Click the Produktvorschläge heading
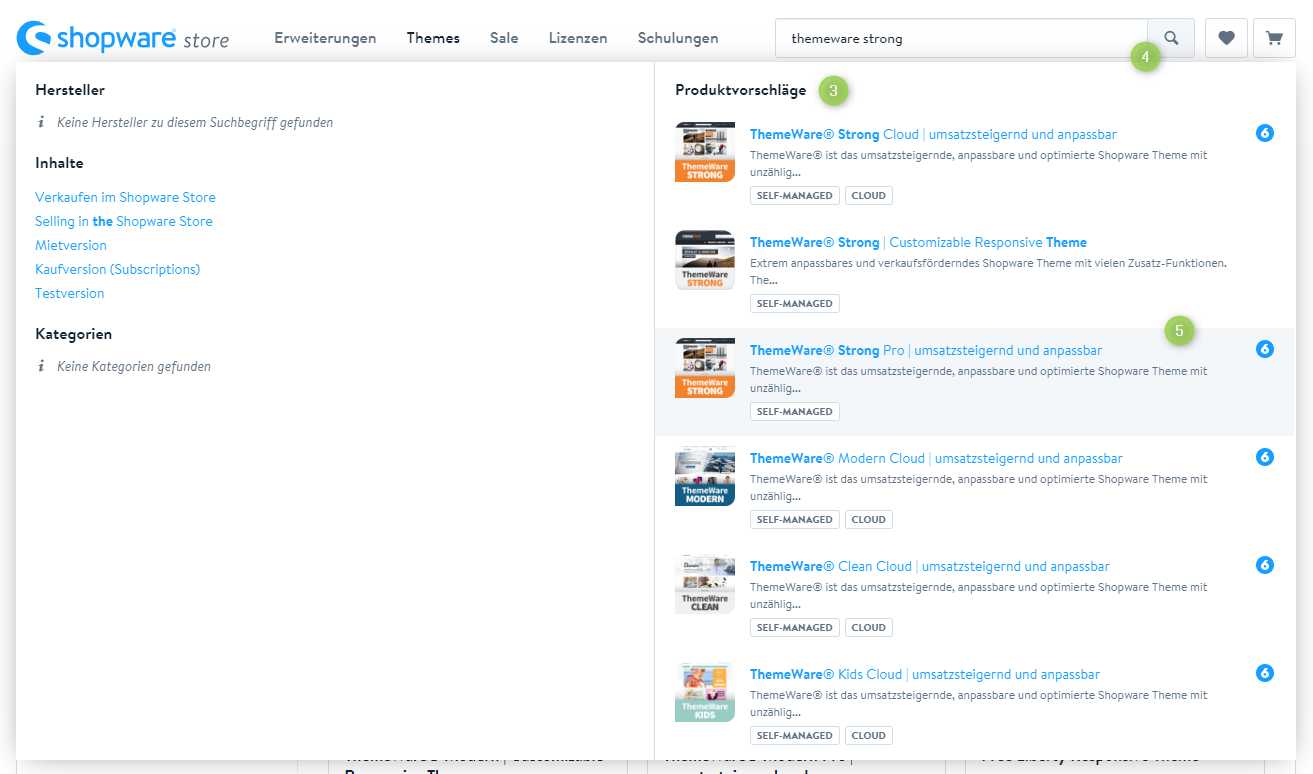1313x774 pixels. tap(740, 90)
